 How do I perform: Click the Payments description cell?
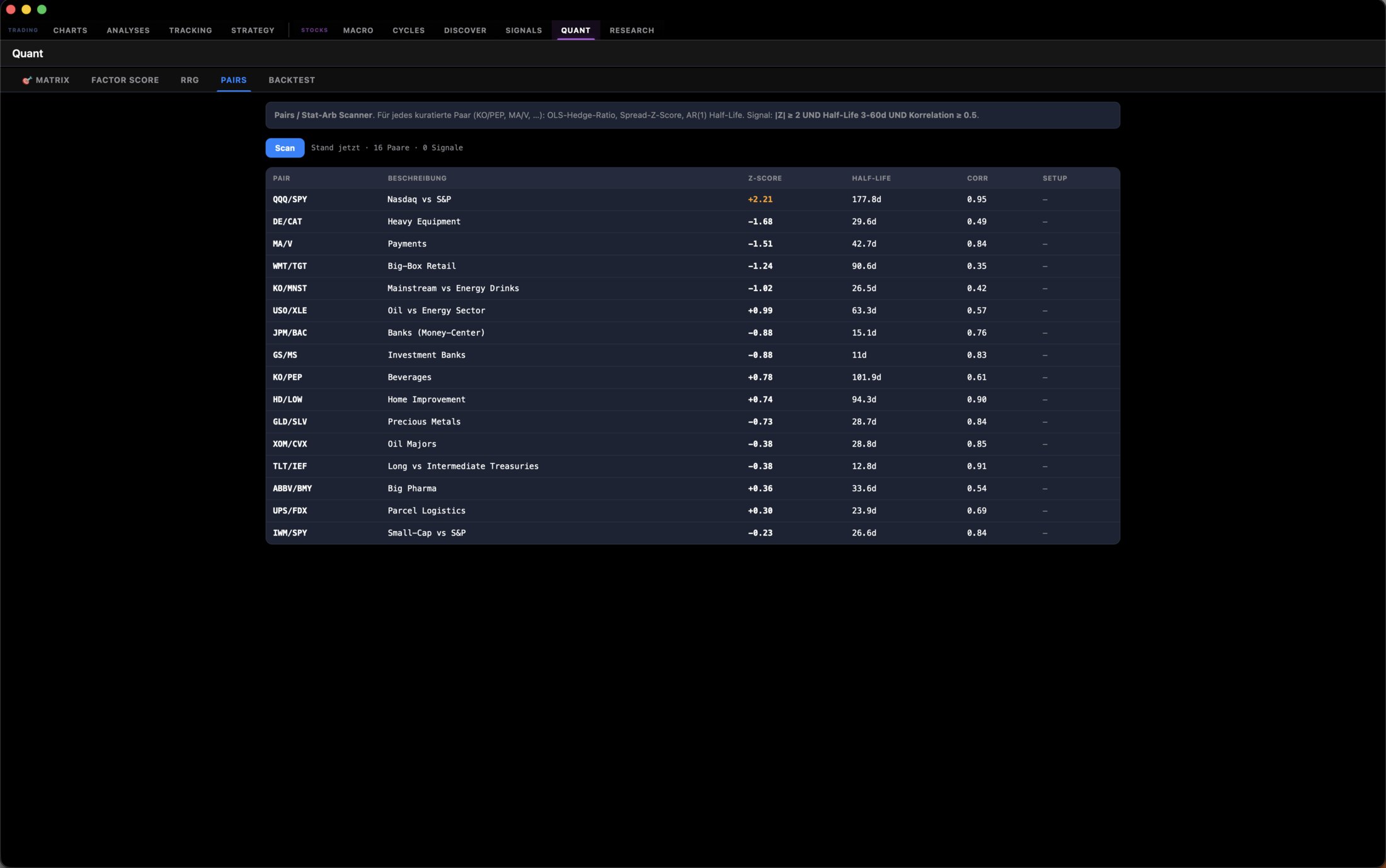(407, 244)
